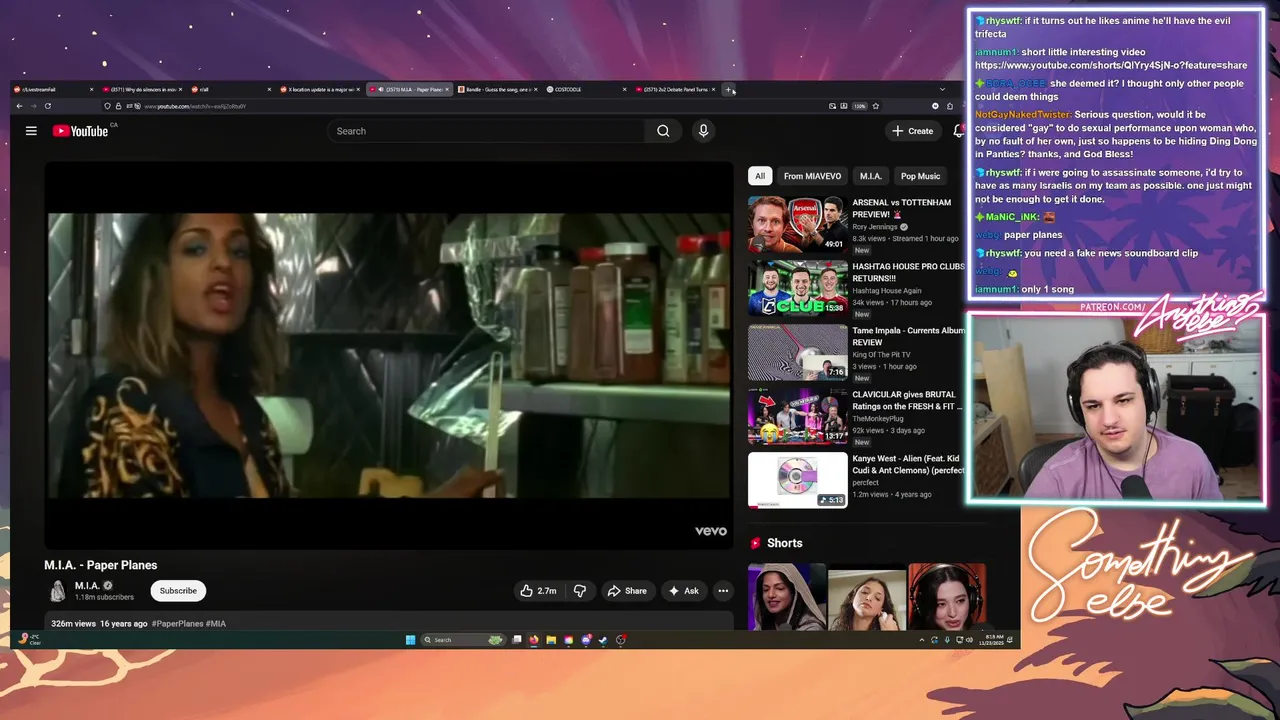This screenshot has height=720, width=1280.
Task: Open the M.I.A. channel avatar
Action: pos(58,591)
